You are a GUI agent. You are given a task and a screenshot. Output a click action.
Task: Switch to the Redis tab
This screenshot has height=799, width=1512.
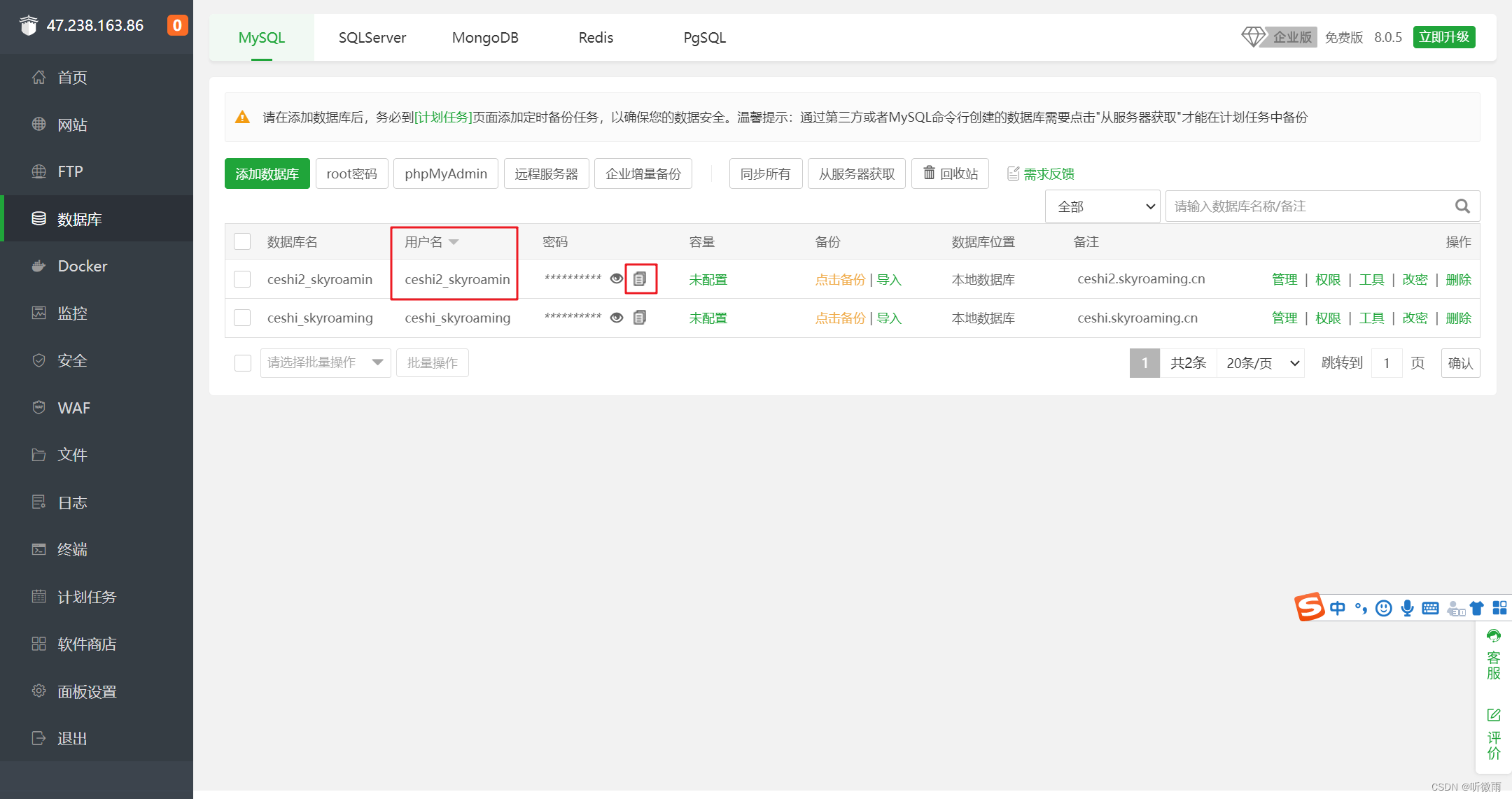(596, 38)
